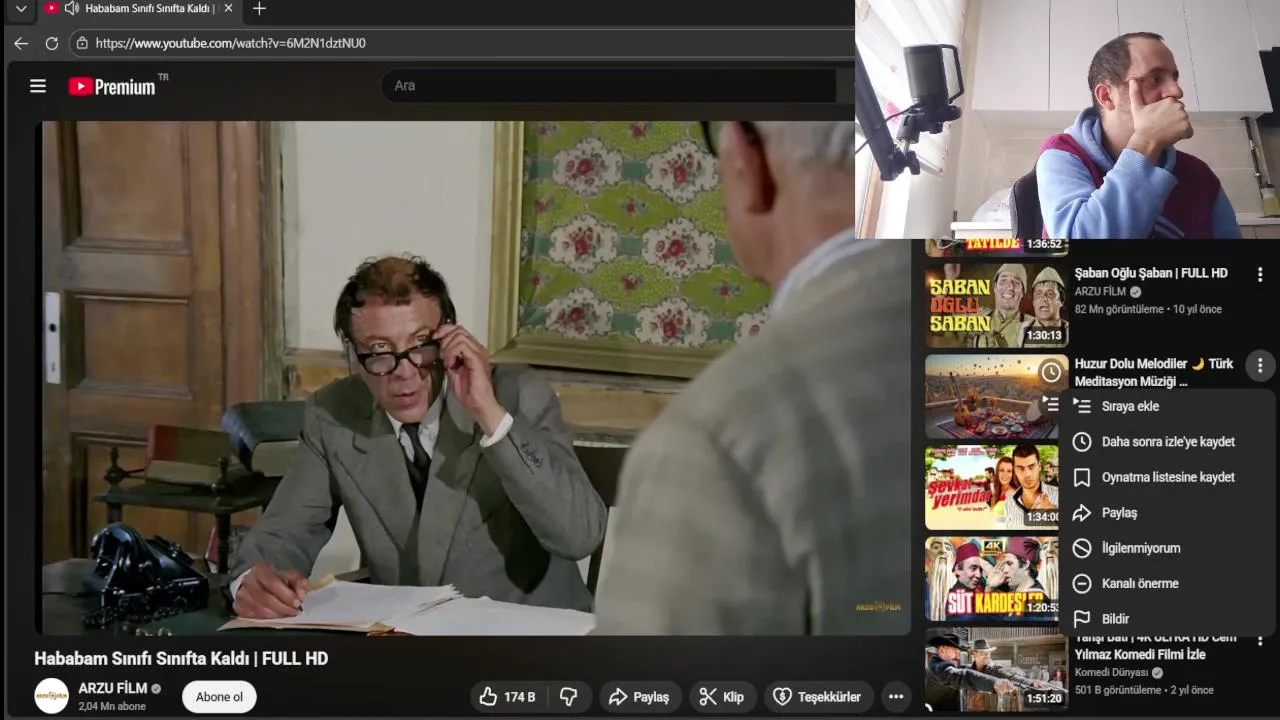Viewport: 1280px width, 720px height.
Task: Click watch later clock on Huzur thumbnail
Action: [1050, 373]
